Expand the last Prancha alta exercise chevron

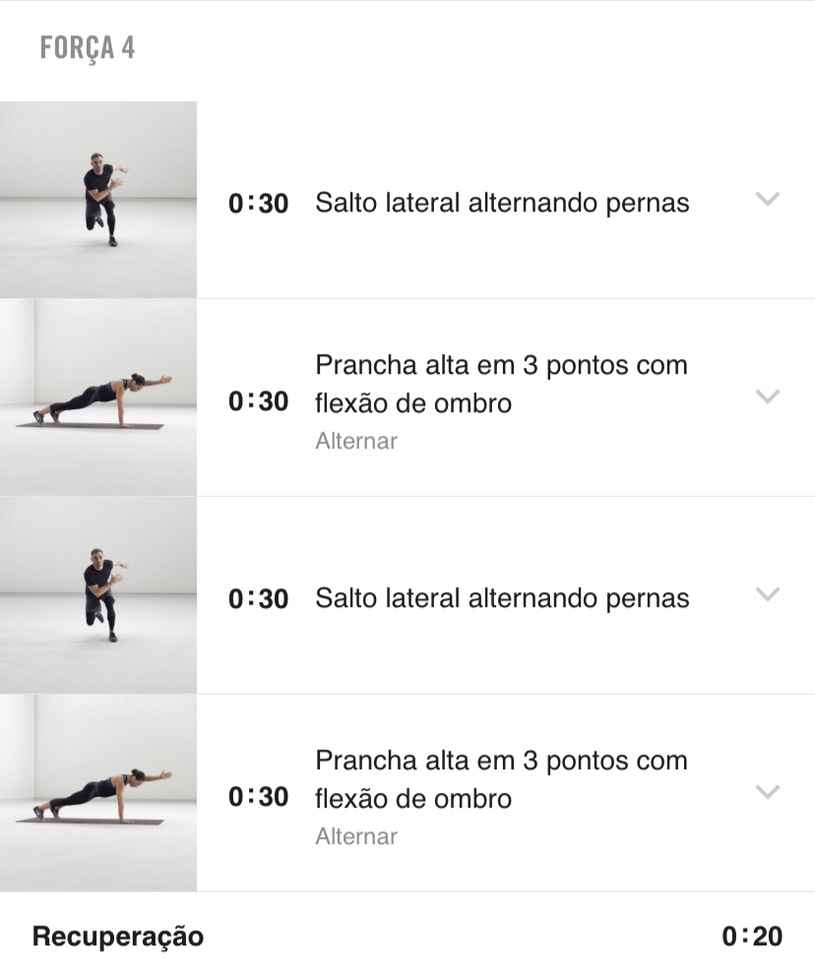coord(767,793)
